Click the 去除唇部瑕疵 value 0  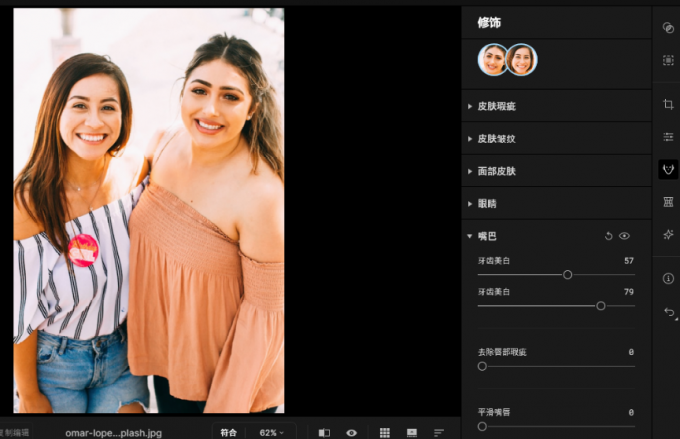point(631,352)
